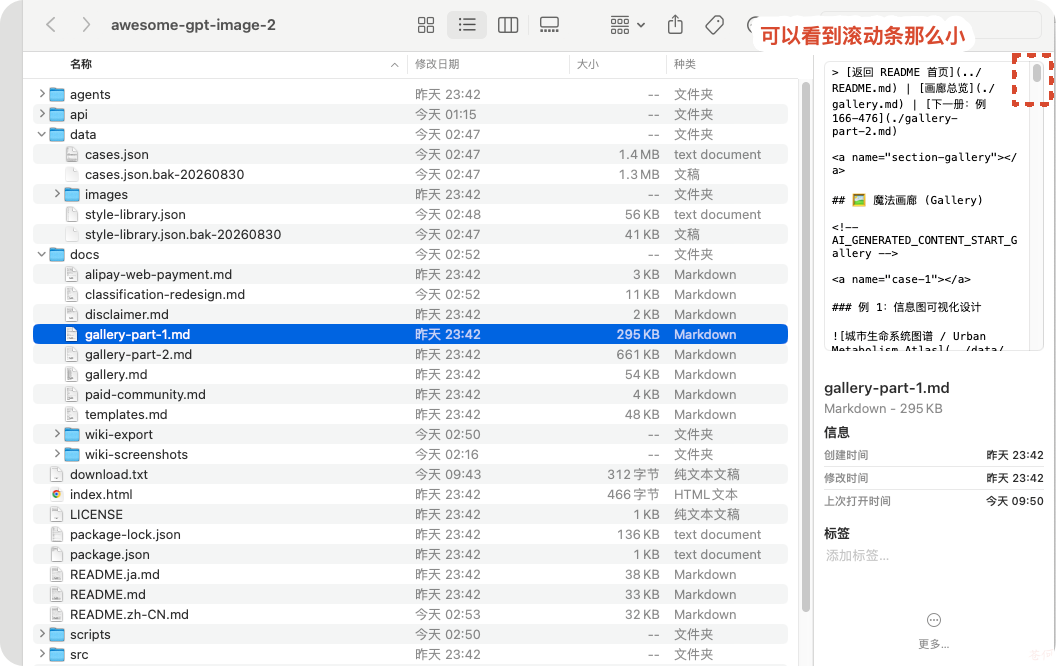Click the 添加标签 tags field
Image resolution: width=1056 pixels, height=666 pixels.
click(x=857, y=556)
